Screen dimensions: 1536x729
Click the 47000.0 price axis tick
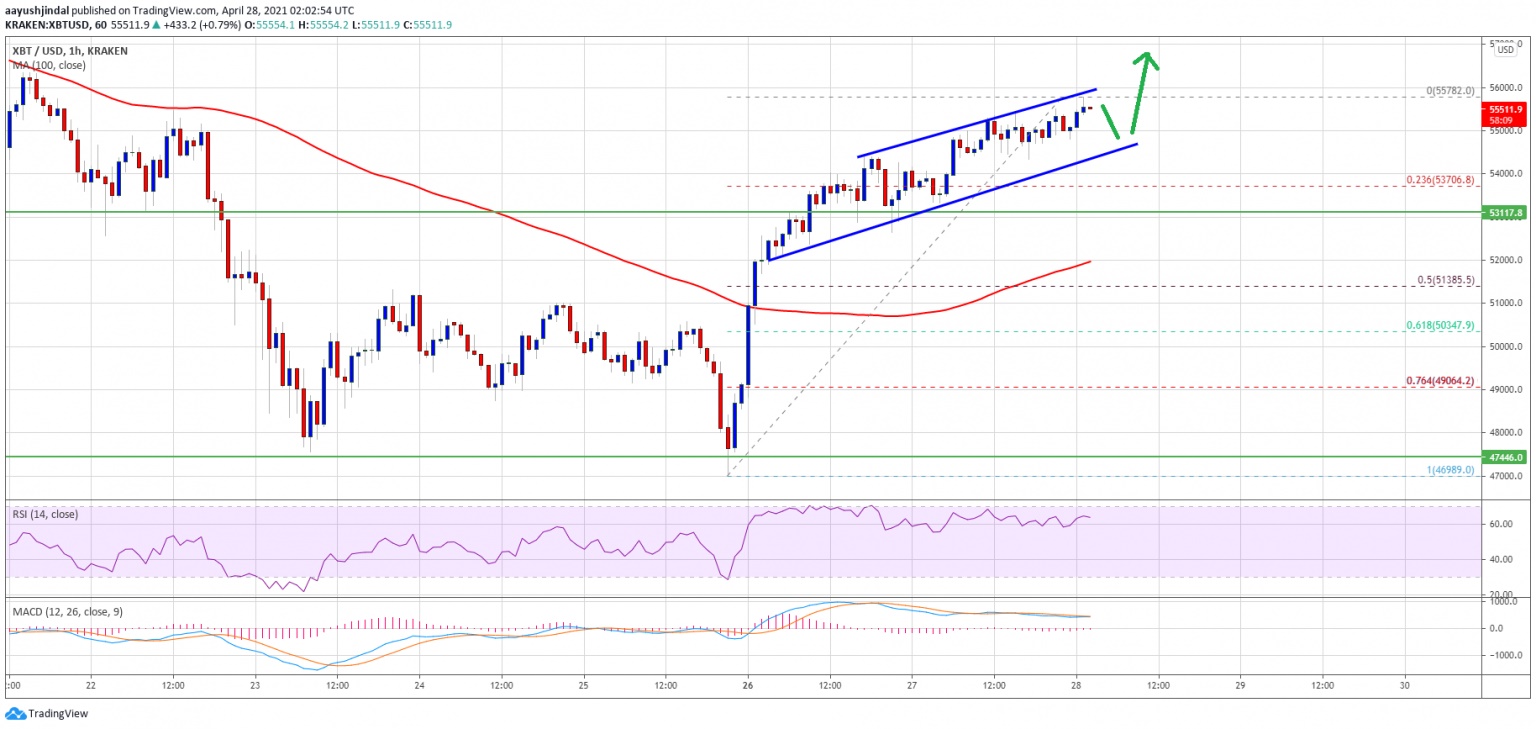click(1504, 477)
